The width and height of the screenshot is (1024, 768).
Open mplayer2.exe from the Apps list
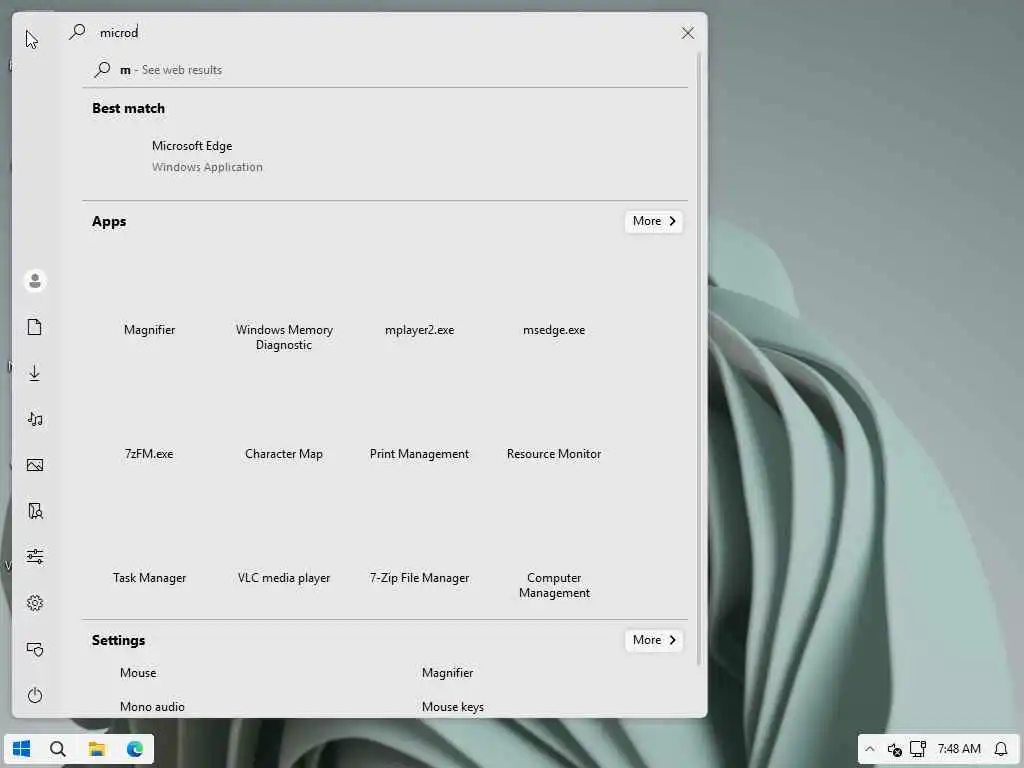pyautogui.click(x=419, y=300)
